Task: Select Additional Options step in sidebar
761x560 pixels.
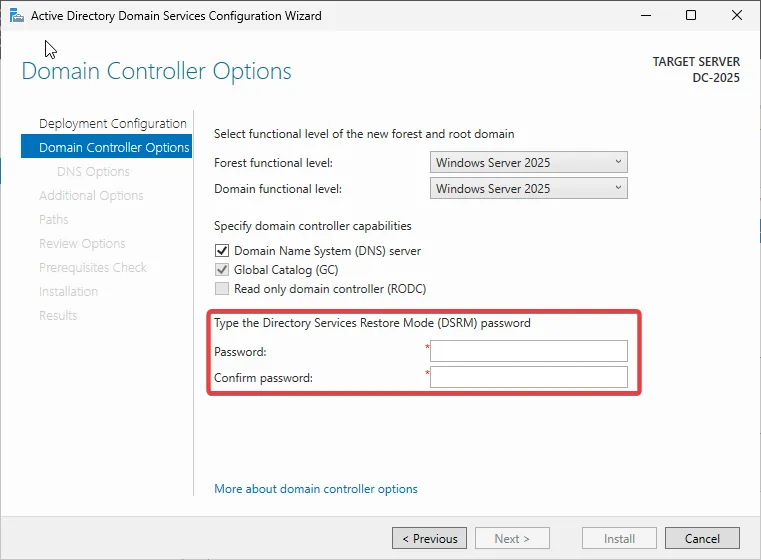Action: click(x=91, y=196)
